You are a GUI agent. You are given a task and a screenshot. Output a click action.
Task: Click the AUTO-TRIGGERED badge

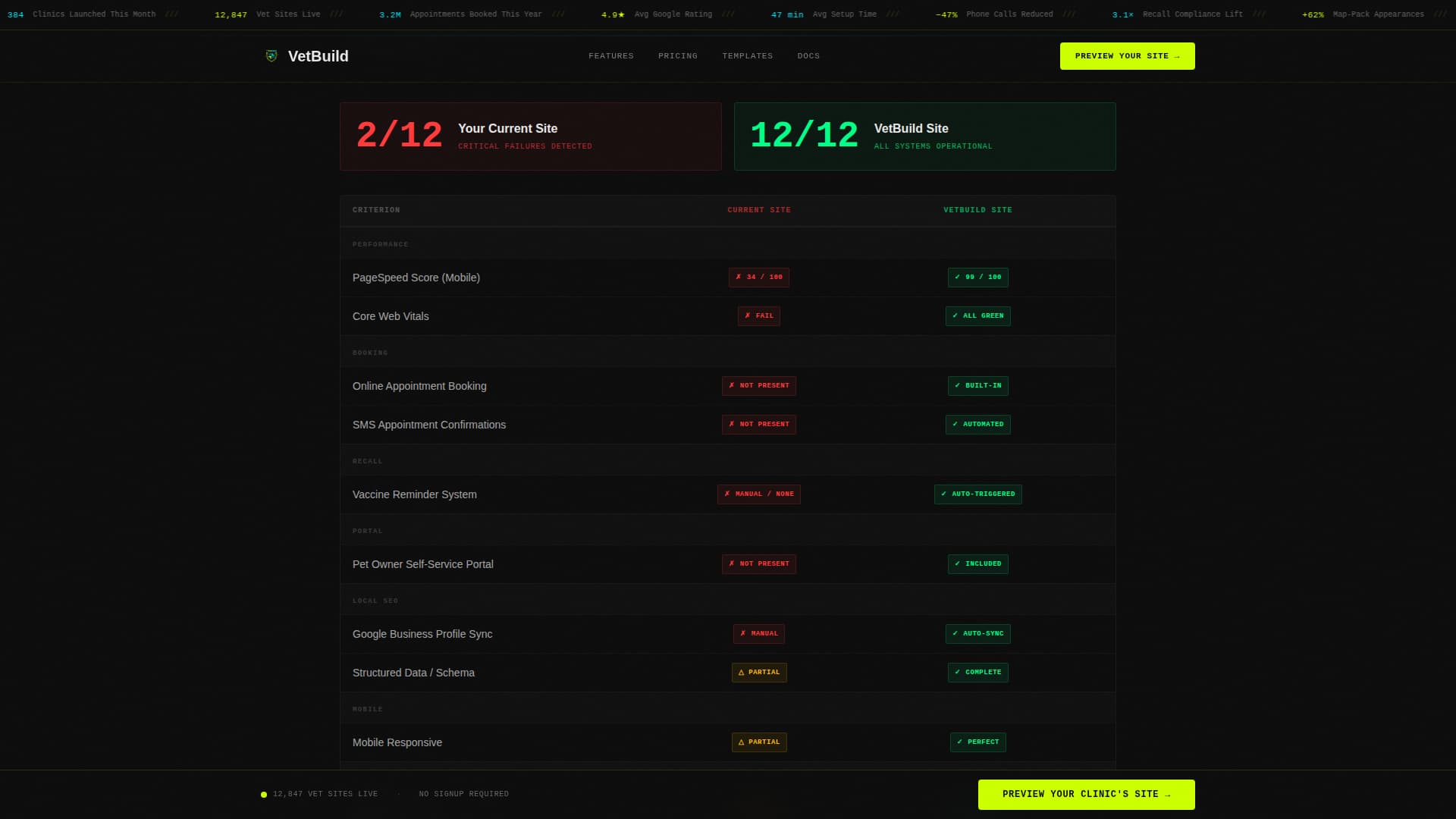click(x=978, y=494)
